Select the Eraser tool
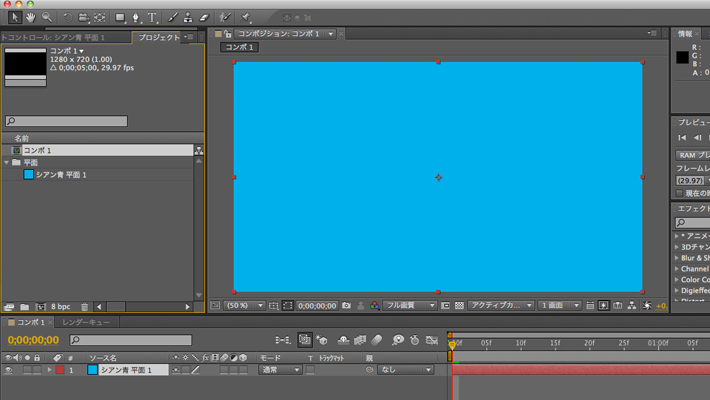Viewport: 710px width, 400px height. coord(203,17)
